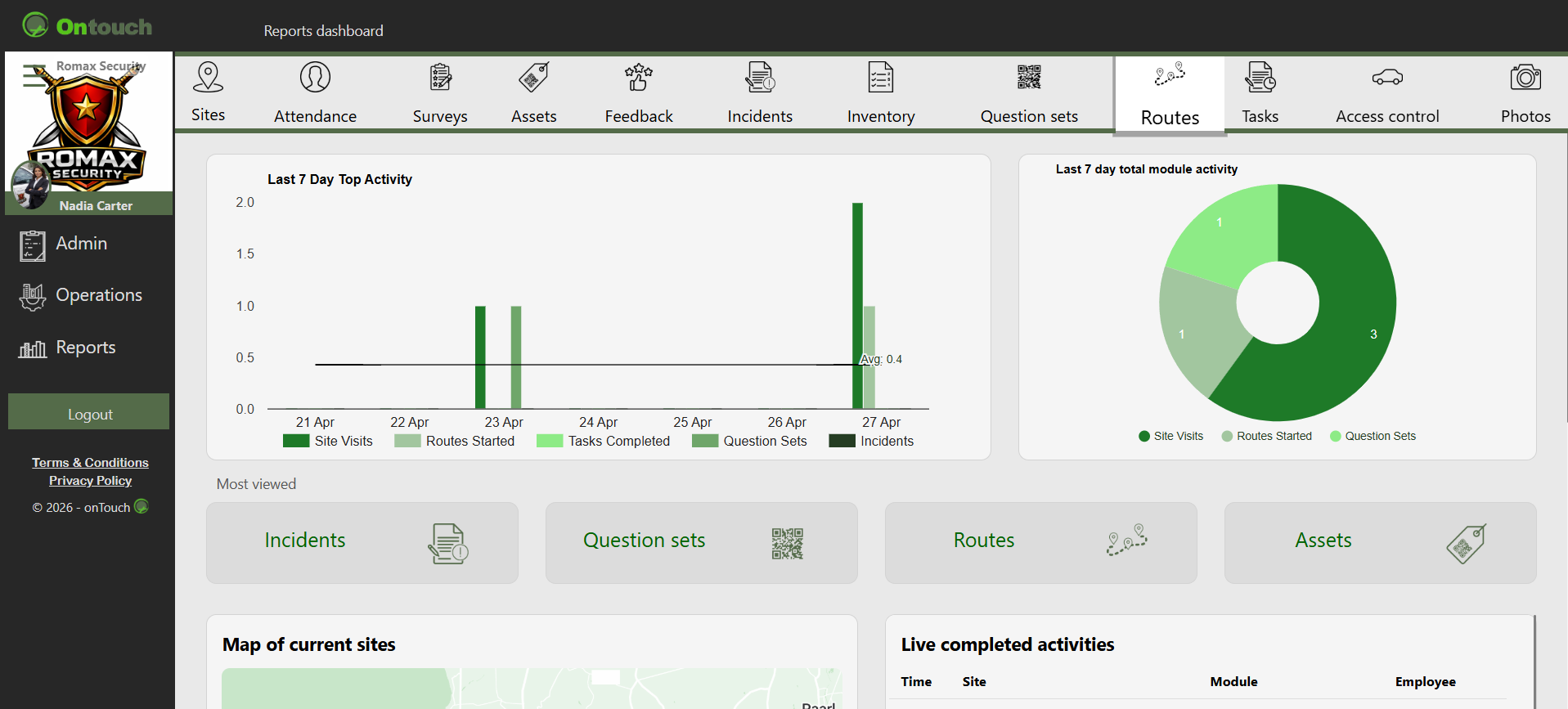Select the Access control car icon
Image resolution: width=1568 pixels, height=709 pixels.
[x=1387, y=78]
